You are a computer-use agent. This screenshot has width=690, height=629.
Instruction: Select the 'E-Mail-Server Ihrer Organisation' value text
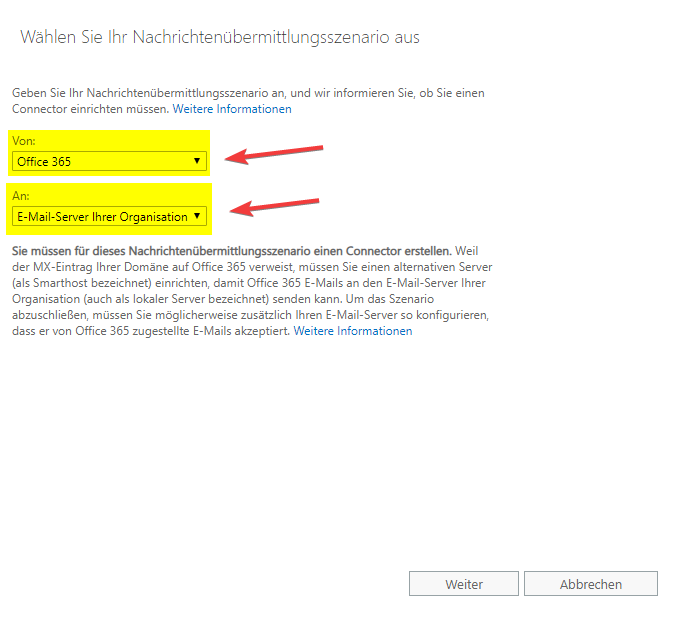102,216
